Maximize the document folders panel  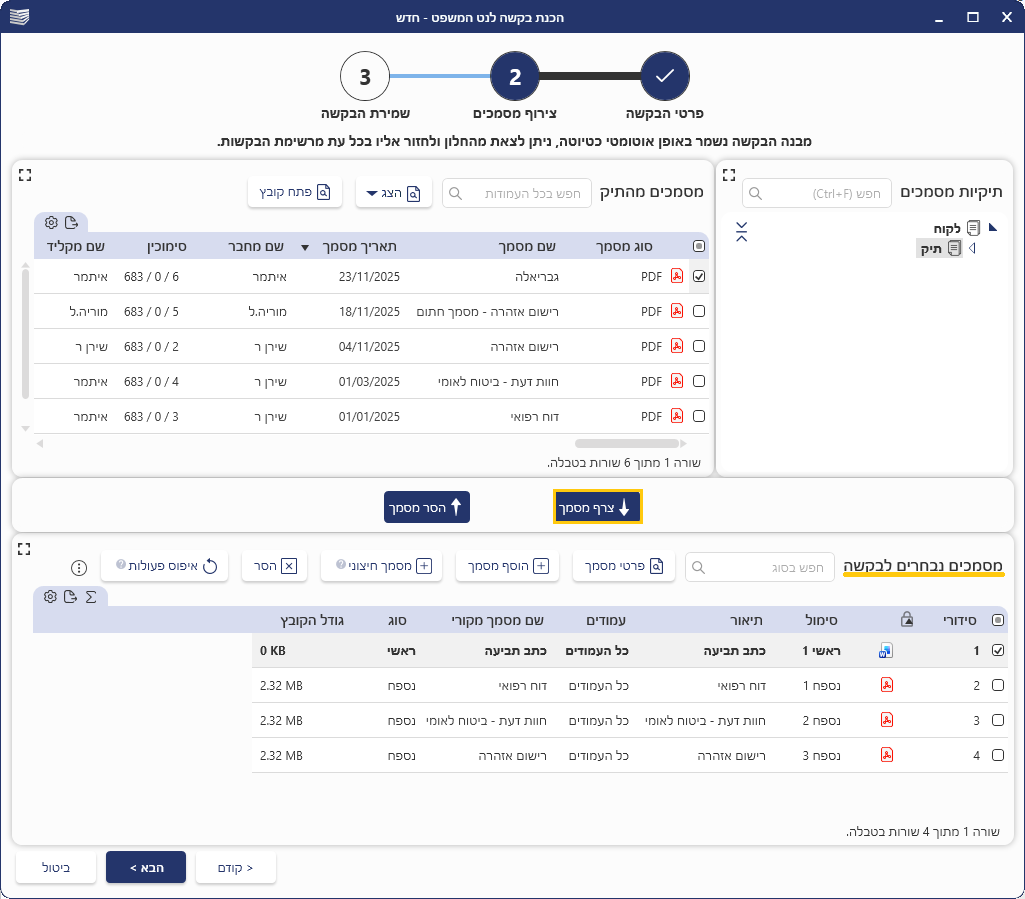point(729,175)
